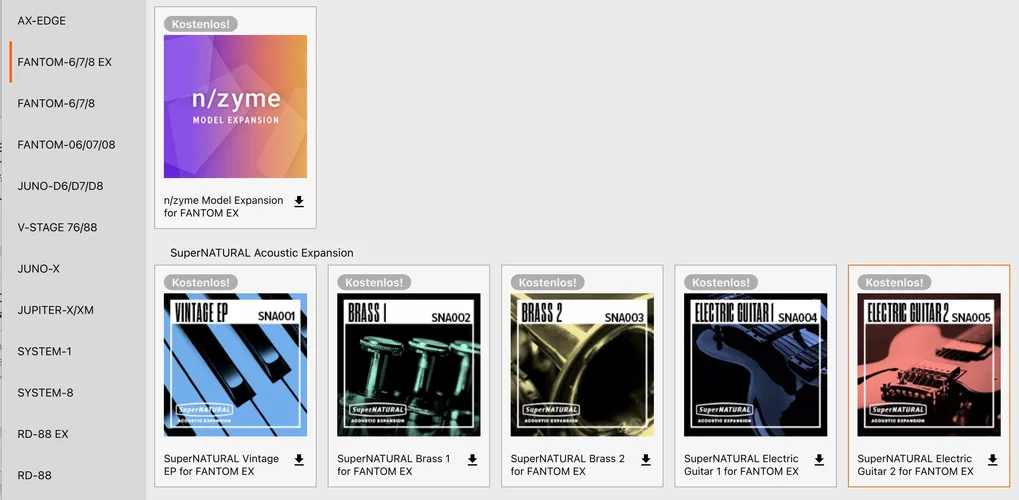The height and width of the screenshot is (500, 1019).
Task: Click the SuperNATURAL Electric Guitar 1 title text
Action: pos(742,465)
